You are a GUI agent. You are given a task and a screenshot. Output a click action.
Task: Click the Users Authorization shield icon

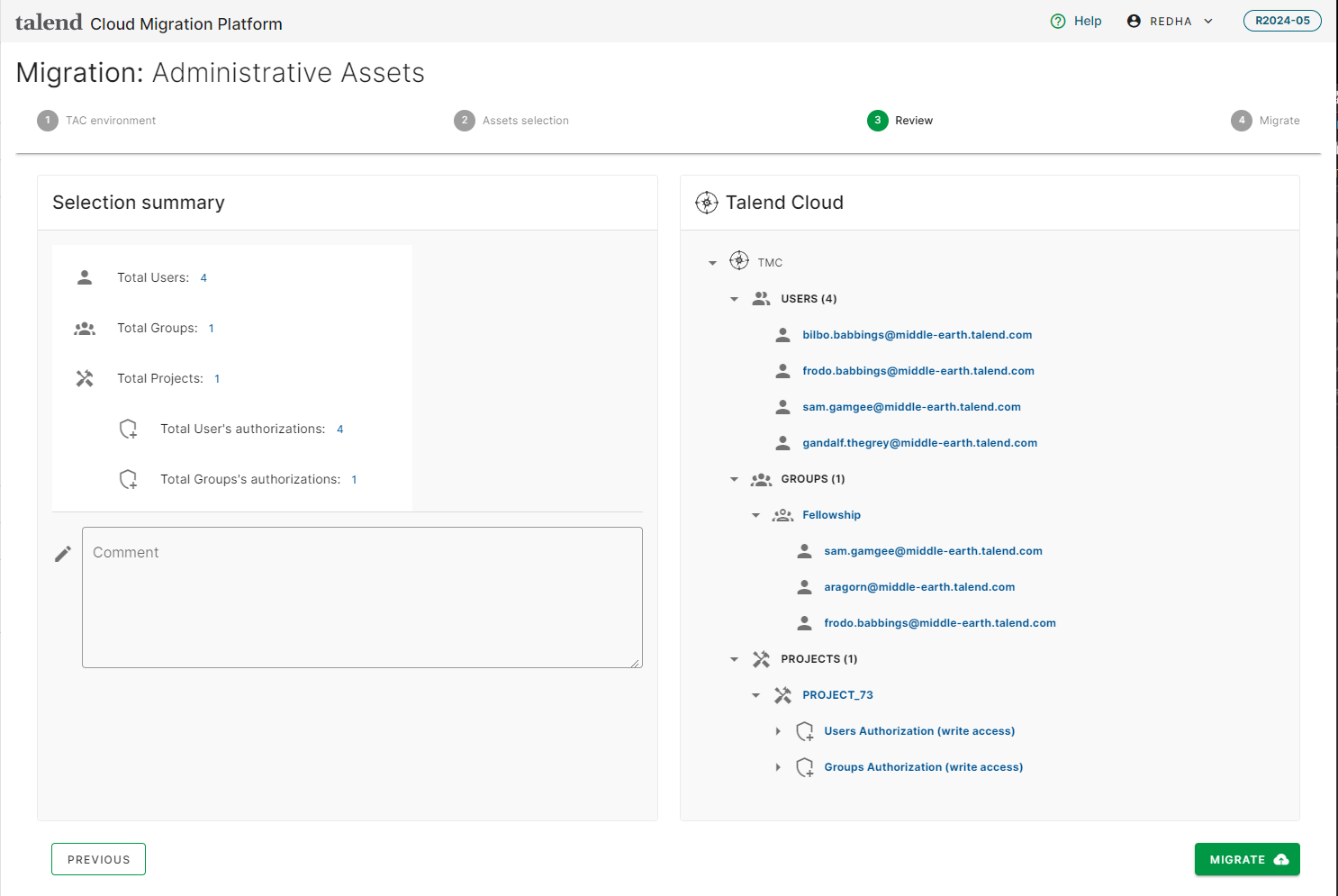(805, 731)
